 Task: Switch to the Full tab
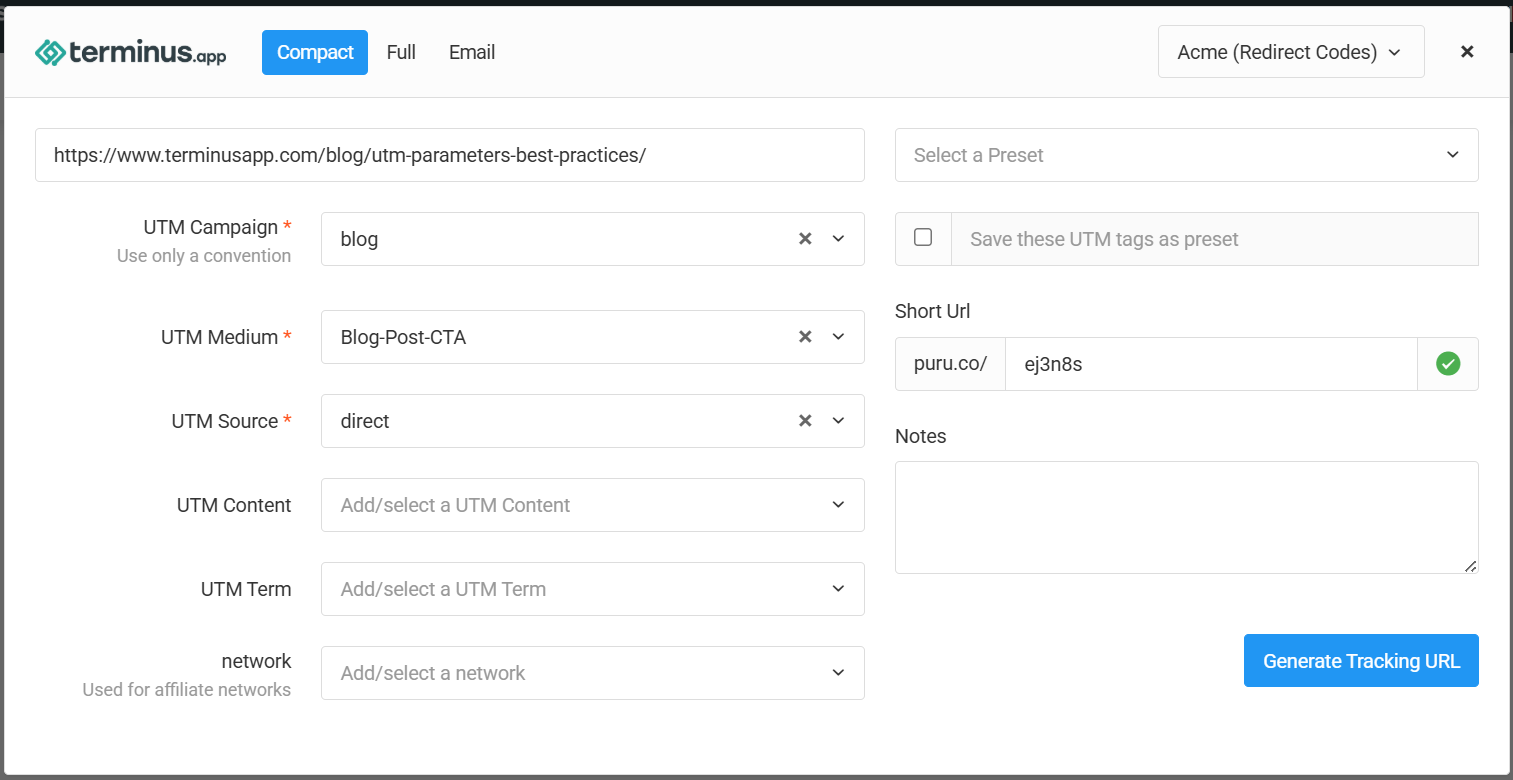click(x=401, y=52)
